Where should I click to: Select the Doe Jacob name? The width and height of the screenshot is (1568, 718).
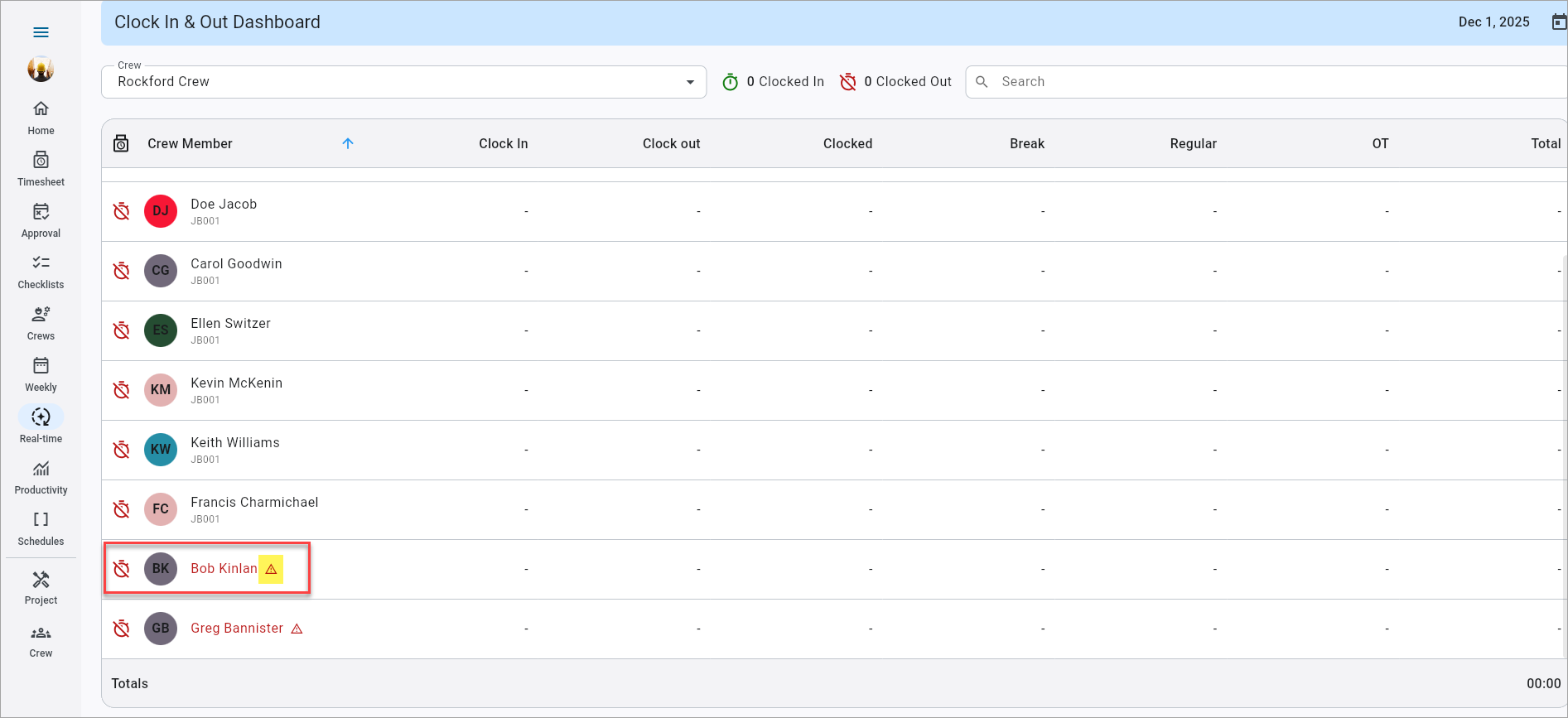(x=224, y=205)
